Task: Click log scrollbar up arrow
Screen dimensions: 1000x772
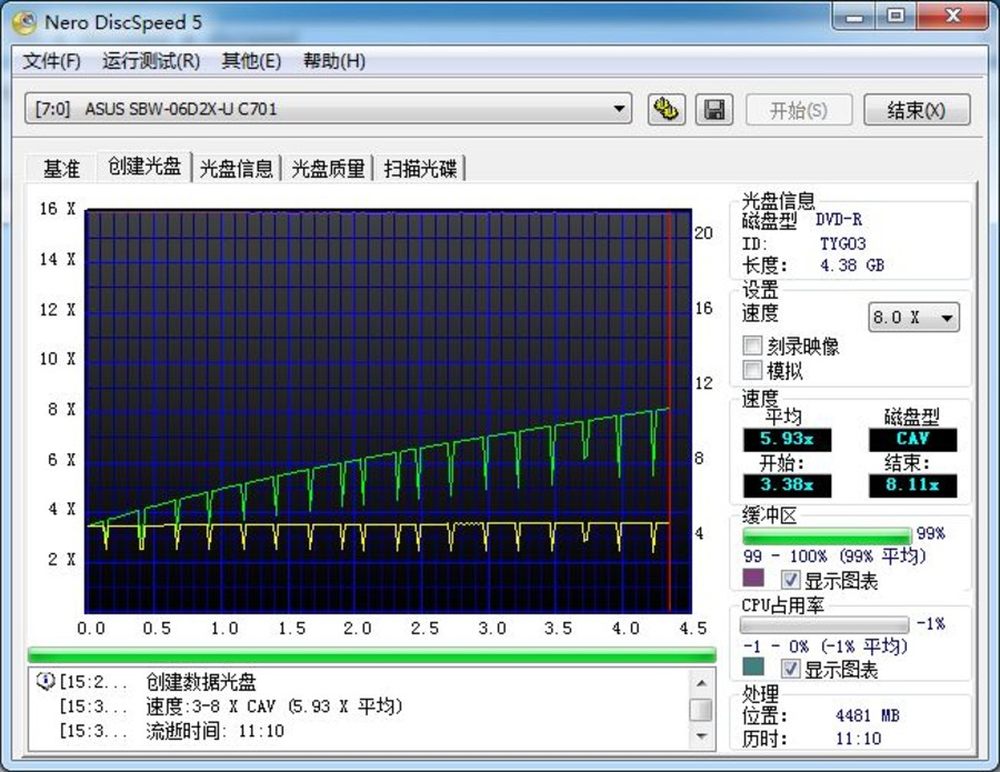Action: tap(701, 682)
